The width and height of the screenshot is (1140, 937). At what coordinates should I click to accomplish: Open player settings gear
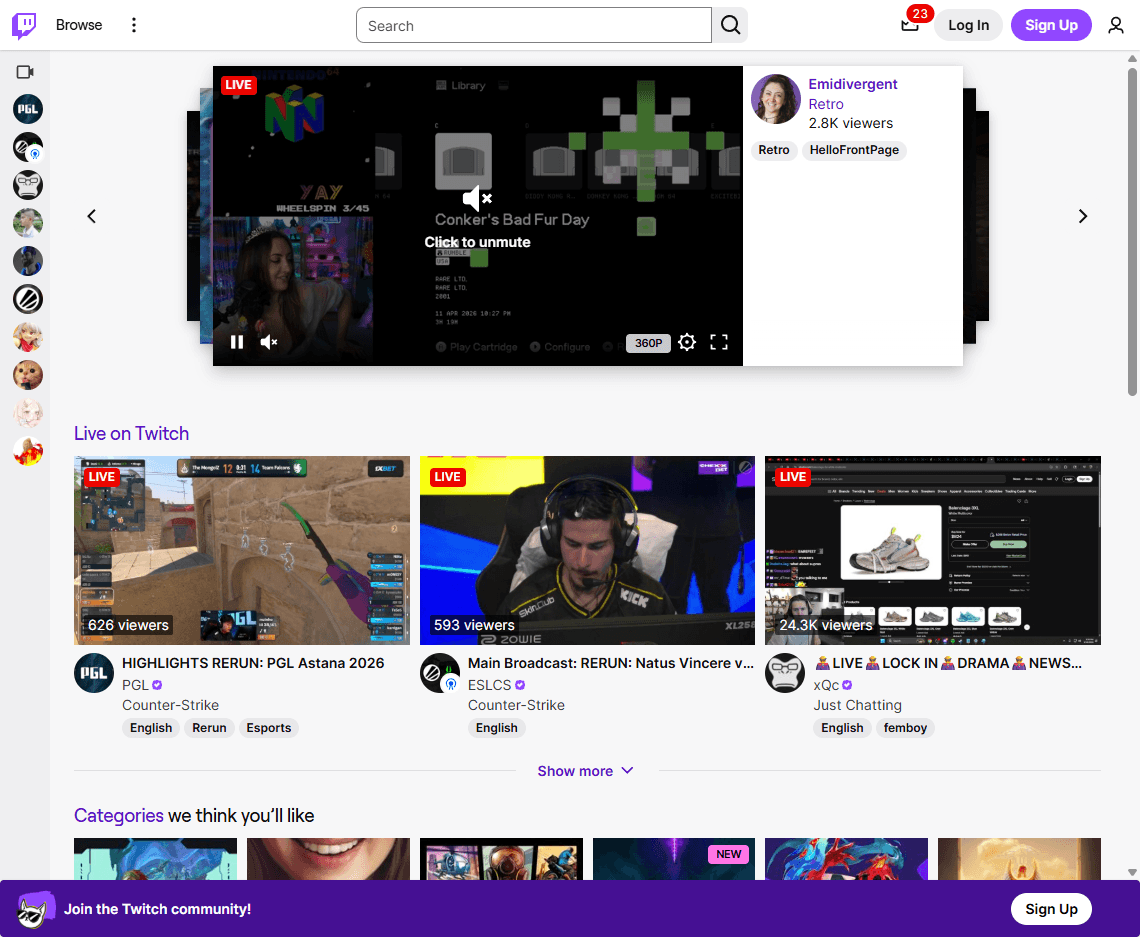tap(687, 342)
